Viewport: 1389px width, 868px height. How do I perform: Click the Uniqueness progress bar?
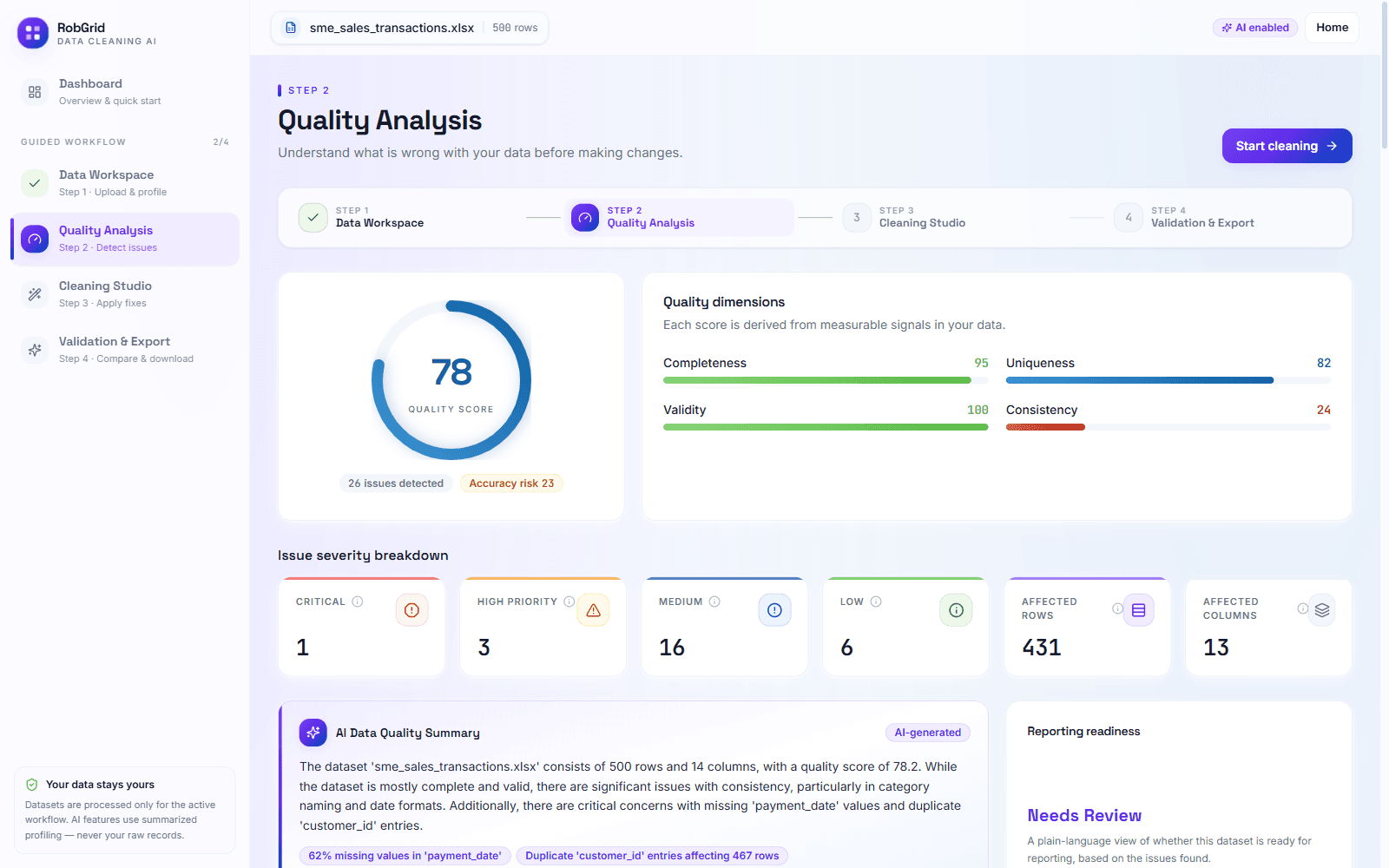point(1168,380)
